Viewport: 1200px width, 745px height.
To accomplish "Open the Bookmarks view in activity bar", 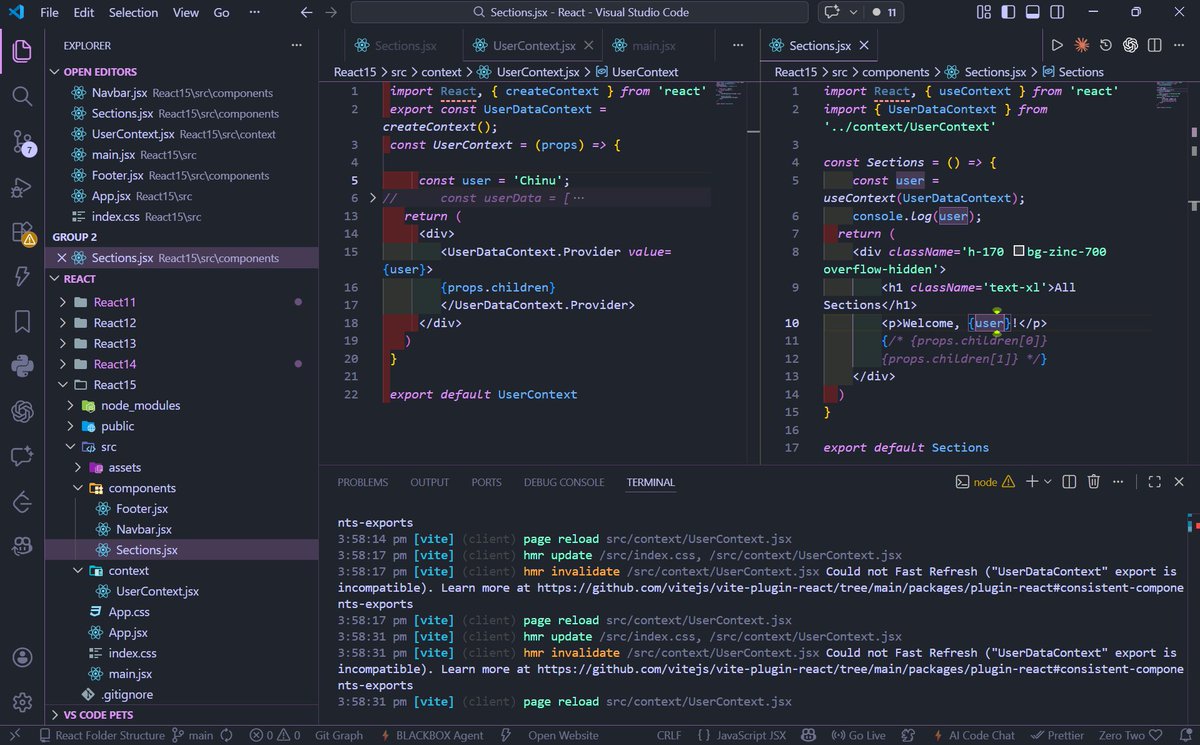I will tap(22, 321).
